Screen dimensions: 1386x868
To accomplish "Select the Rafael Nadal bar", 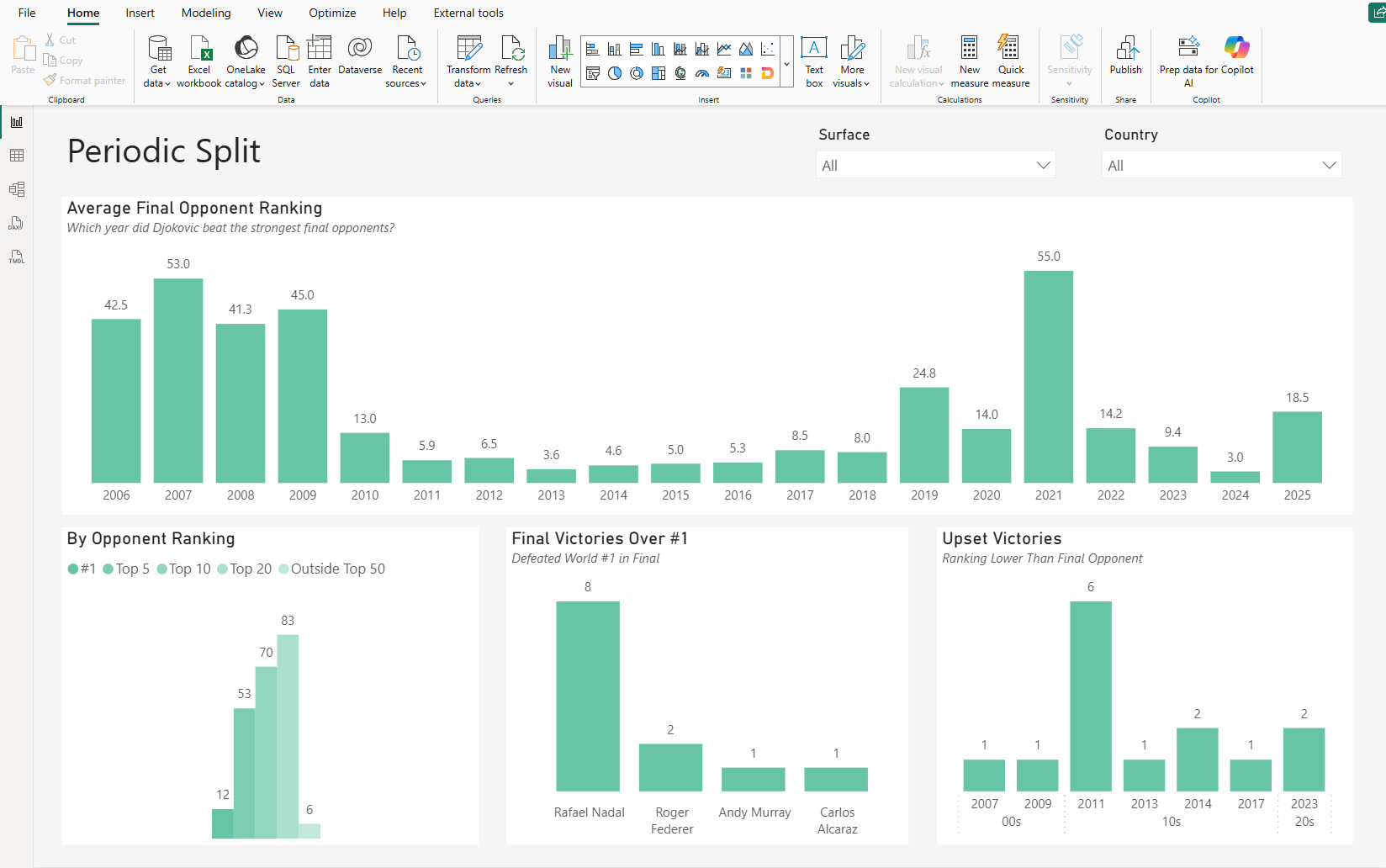I will 588,696.
